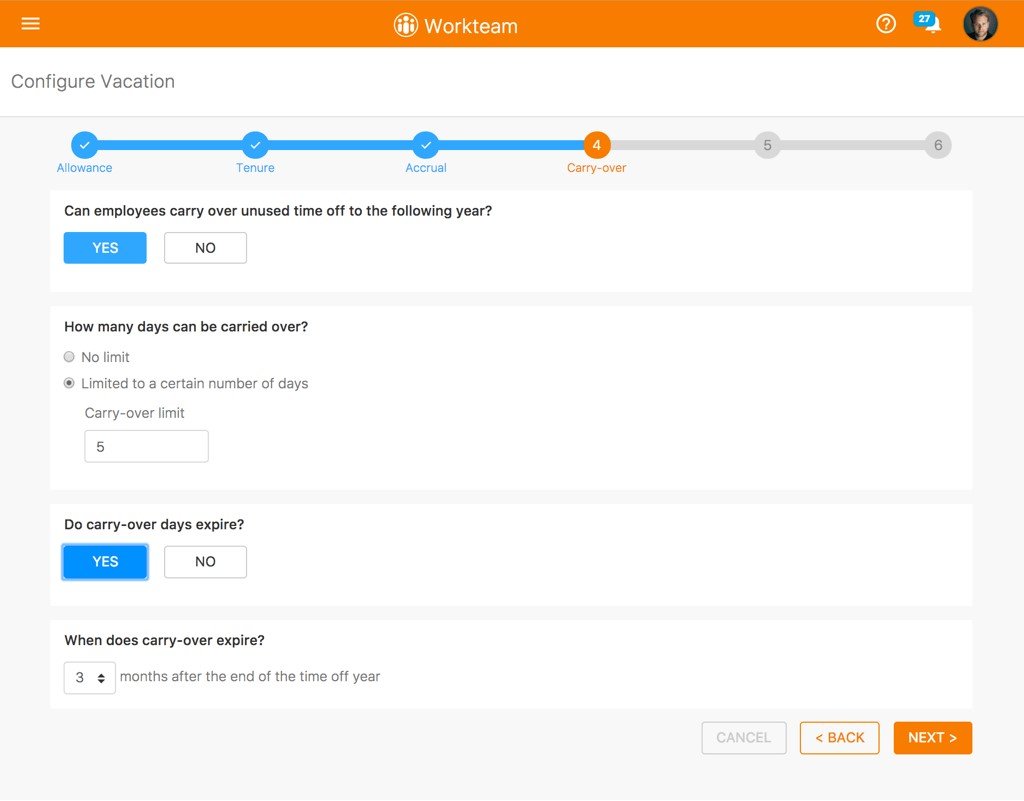Open notifications bell with 27 badge

pyautogui.click(x=927, y=22)
